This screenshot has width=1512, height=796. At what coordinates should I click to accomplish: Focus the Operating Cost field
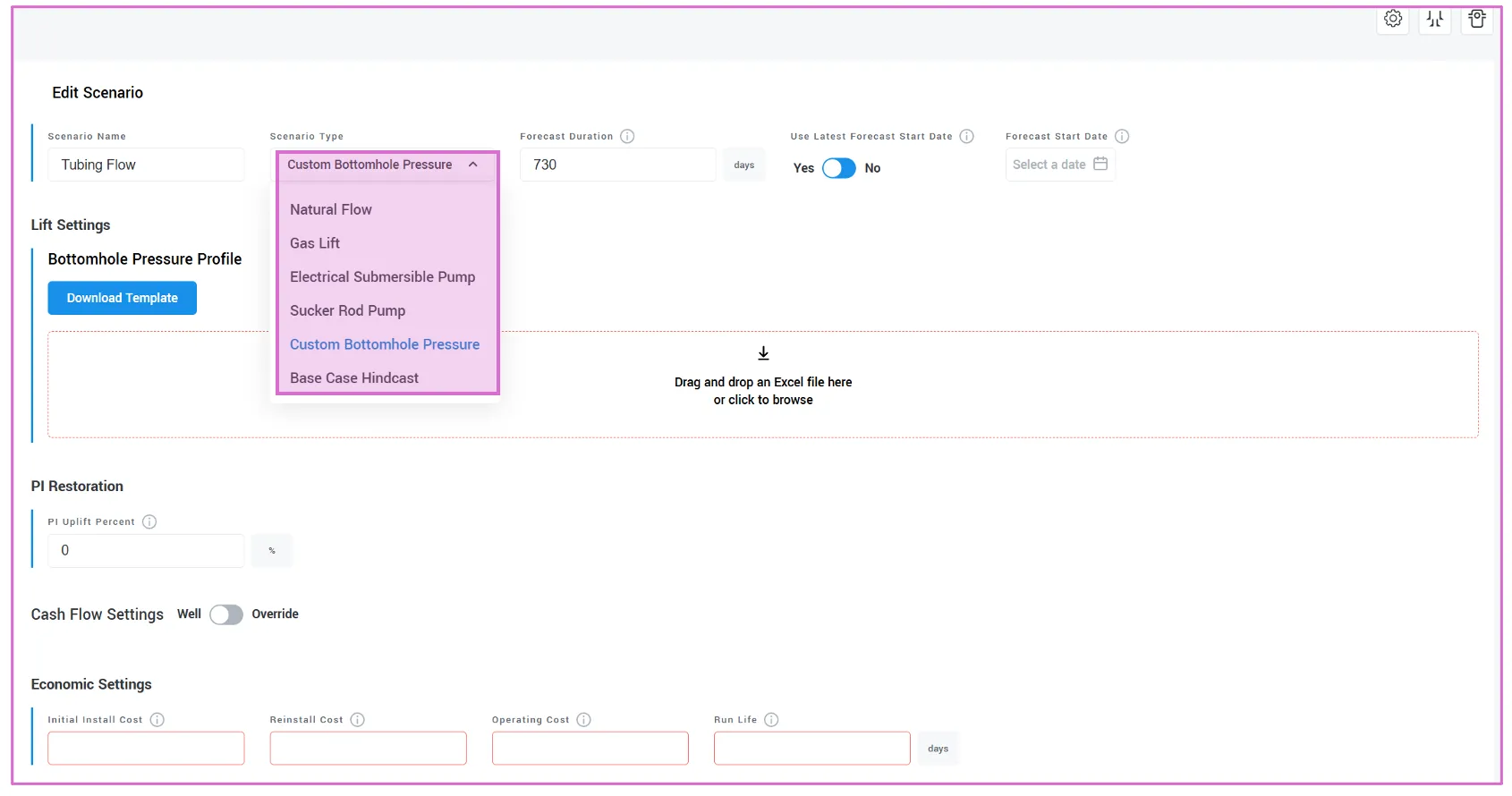pyautogui.click(x=590, y=749)
